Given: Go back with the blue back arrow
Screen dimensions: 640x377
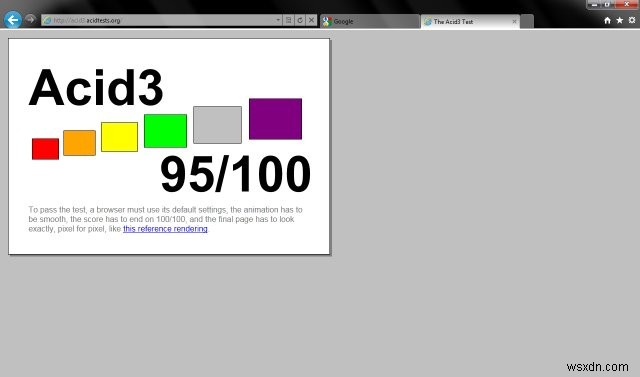Looking at the screenshot, I should coord(13,20).
